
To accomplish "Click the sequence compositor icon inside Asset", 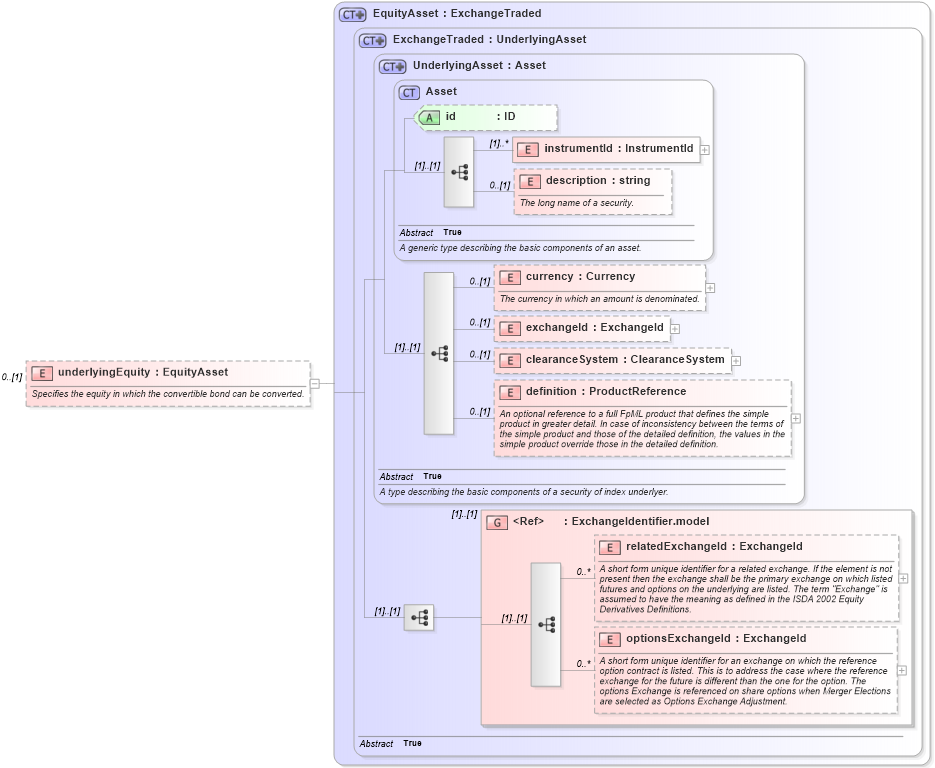I will click(459, 172).
